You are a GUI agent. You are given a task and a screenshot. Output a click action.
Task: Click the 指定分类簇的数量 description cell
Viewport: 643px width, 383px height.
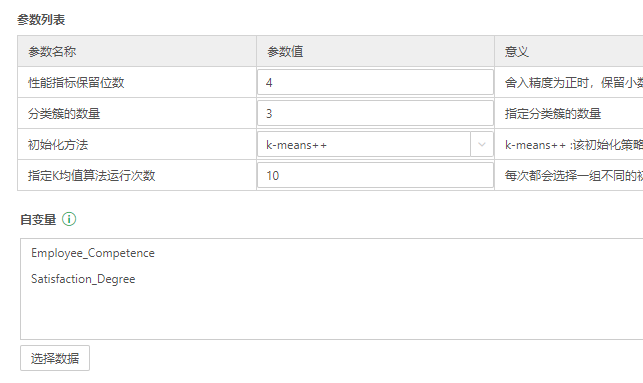pyautogui.click(x=569, y=113)
